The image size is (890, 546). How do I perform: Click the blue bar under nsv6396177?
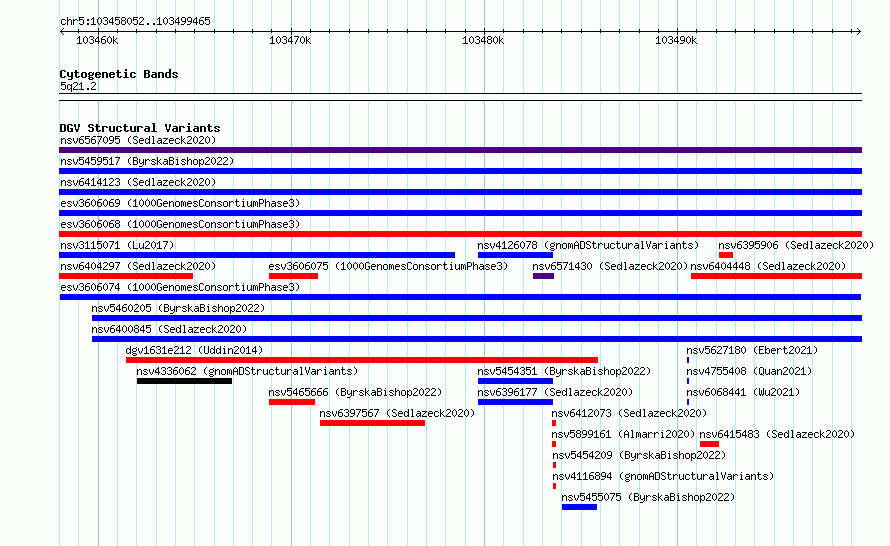coord(515,402)
